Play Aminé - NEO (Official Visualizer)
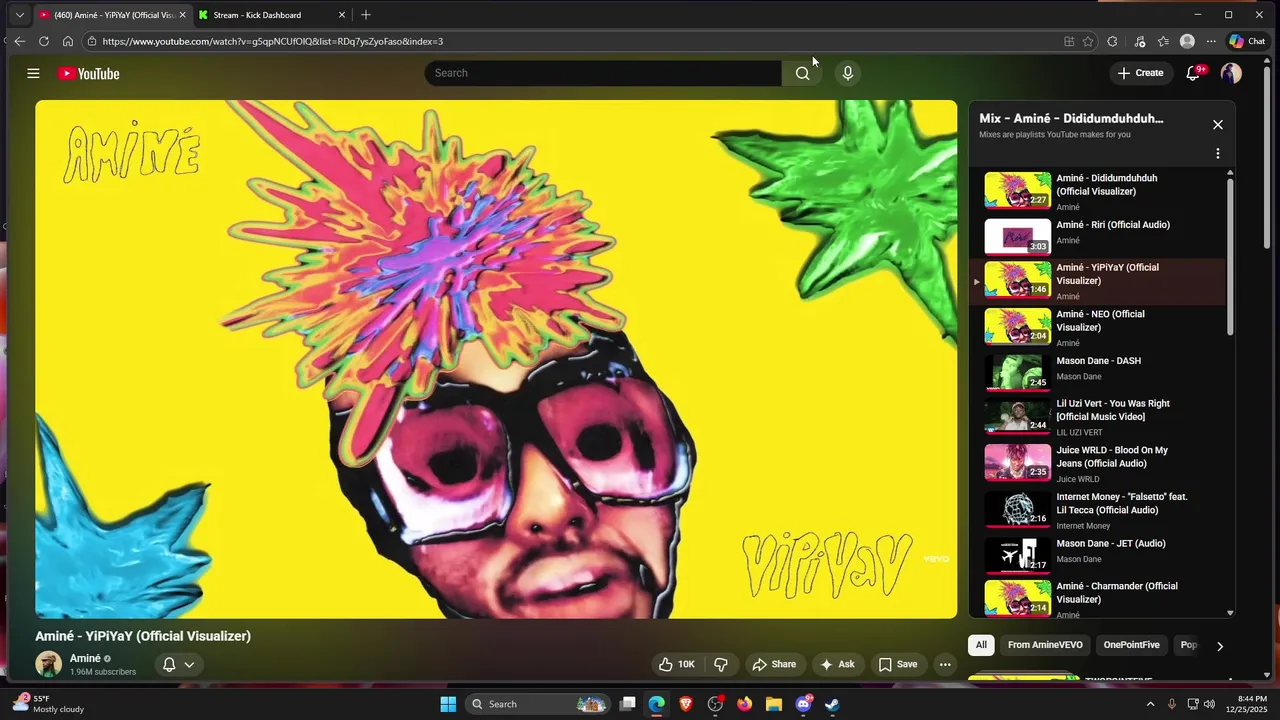The height and width of the screenshot is (720, 1280). coord(1095,326)
